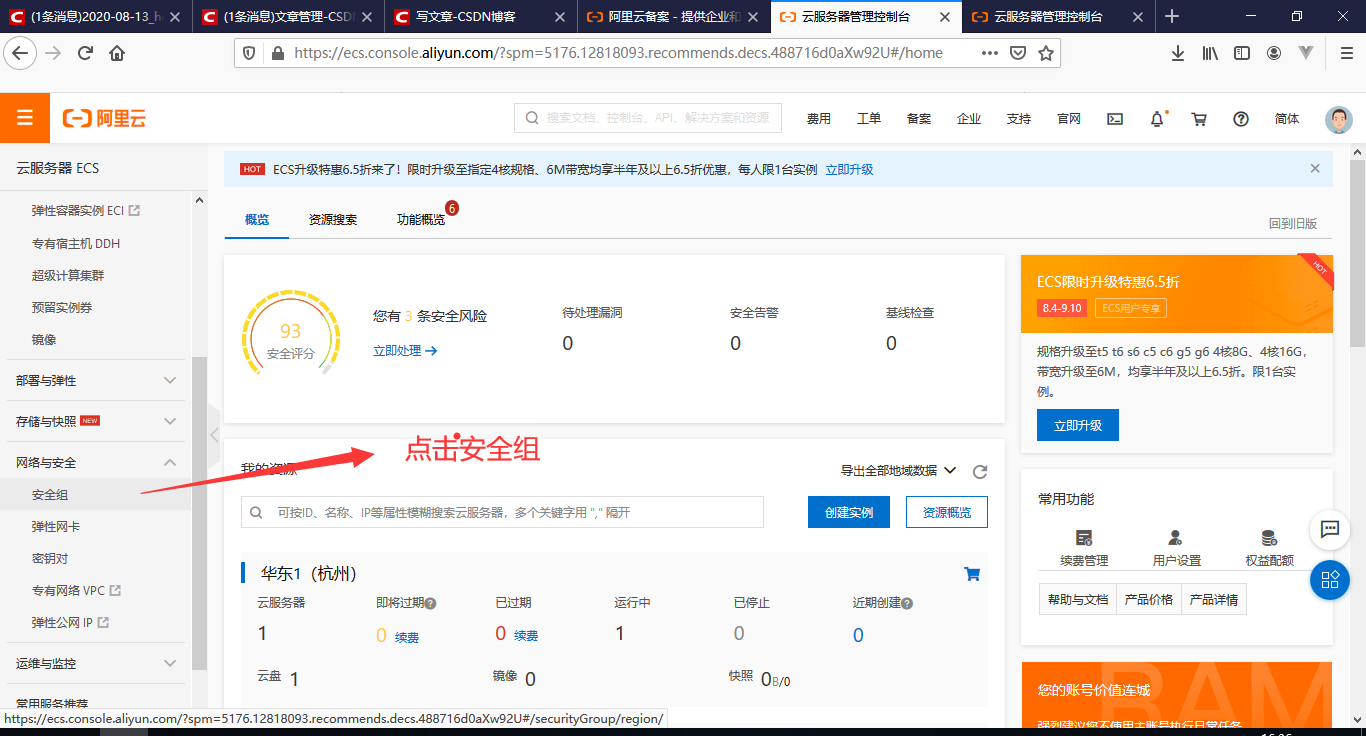Switch to the 概览 tab
Viewport: 1366px width, 736px height.
pyautogui.click(x=257, y=220)
